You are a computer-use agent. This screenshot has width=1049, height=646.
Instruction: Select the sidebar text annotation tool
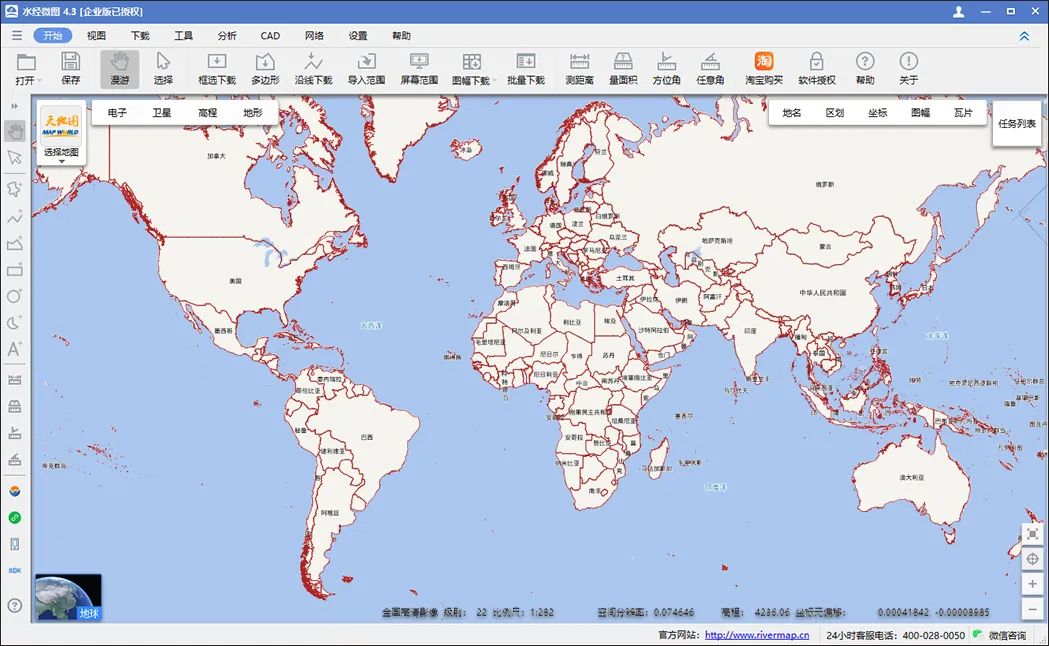15,349
